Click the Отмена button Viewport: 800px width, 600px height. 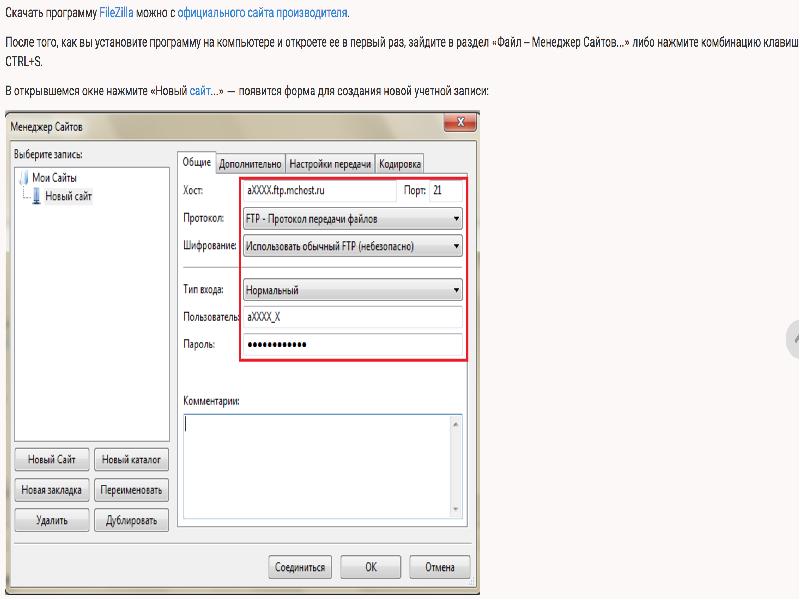click(x=440, y=567)
